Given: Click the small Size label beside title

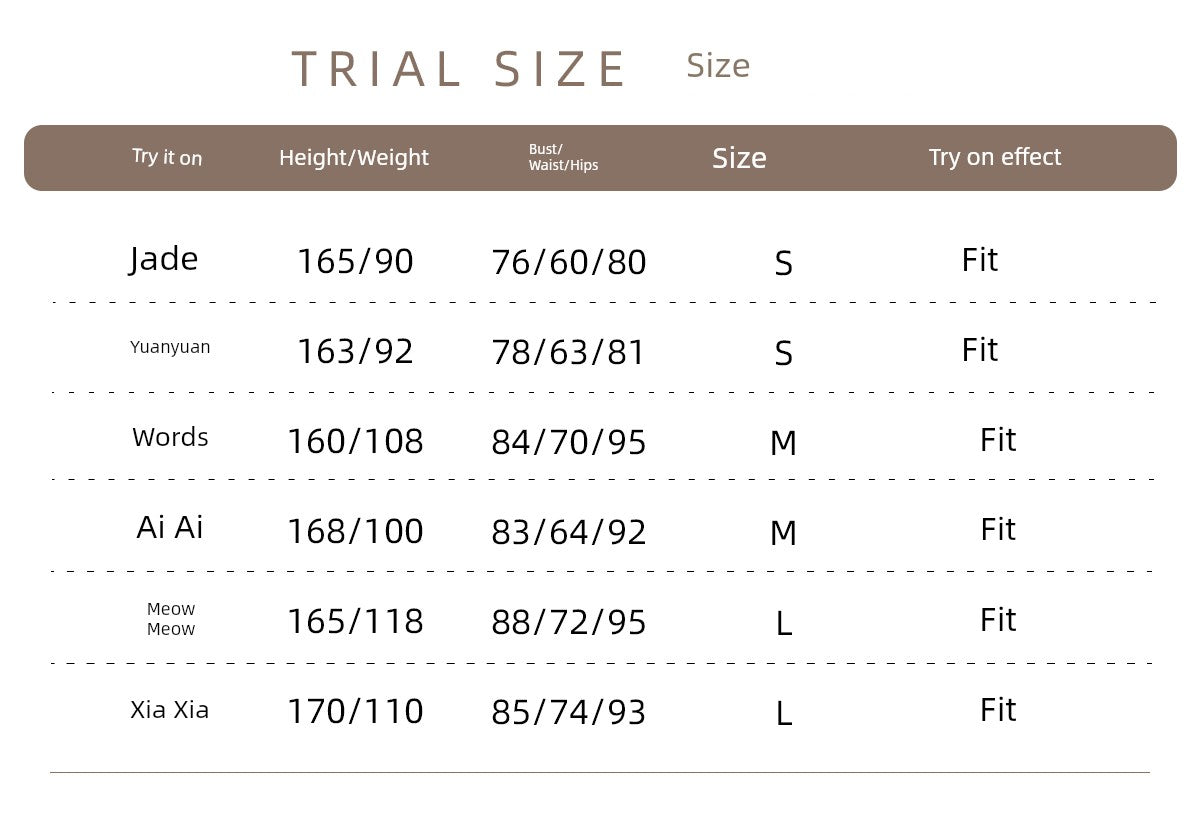Looking at the screenshot, I should [x=718, y=66].
